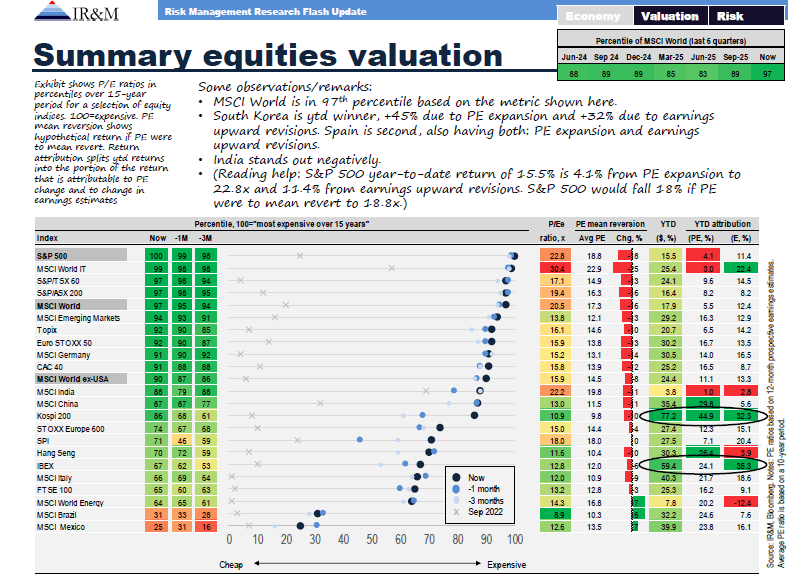Select the MSCI China row label
The height and width of the screenshot is (575, 788).
(x=57, y=404)
